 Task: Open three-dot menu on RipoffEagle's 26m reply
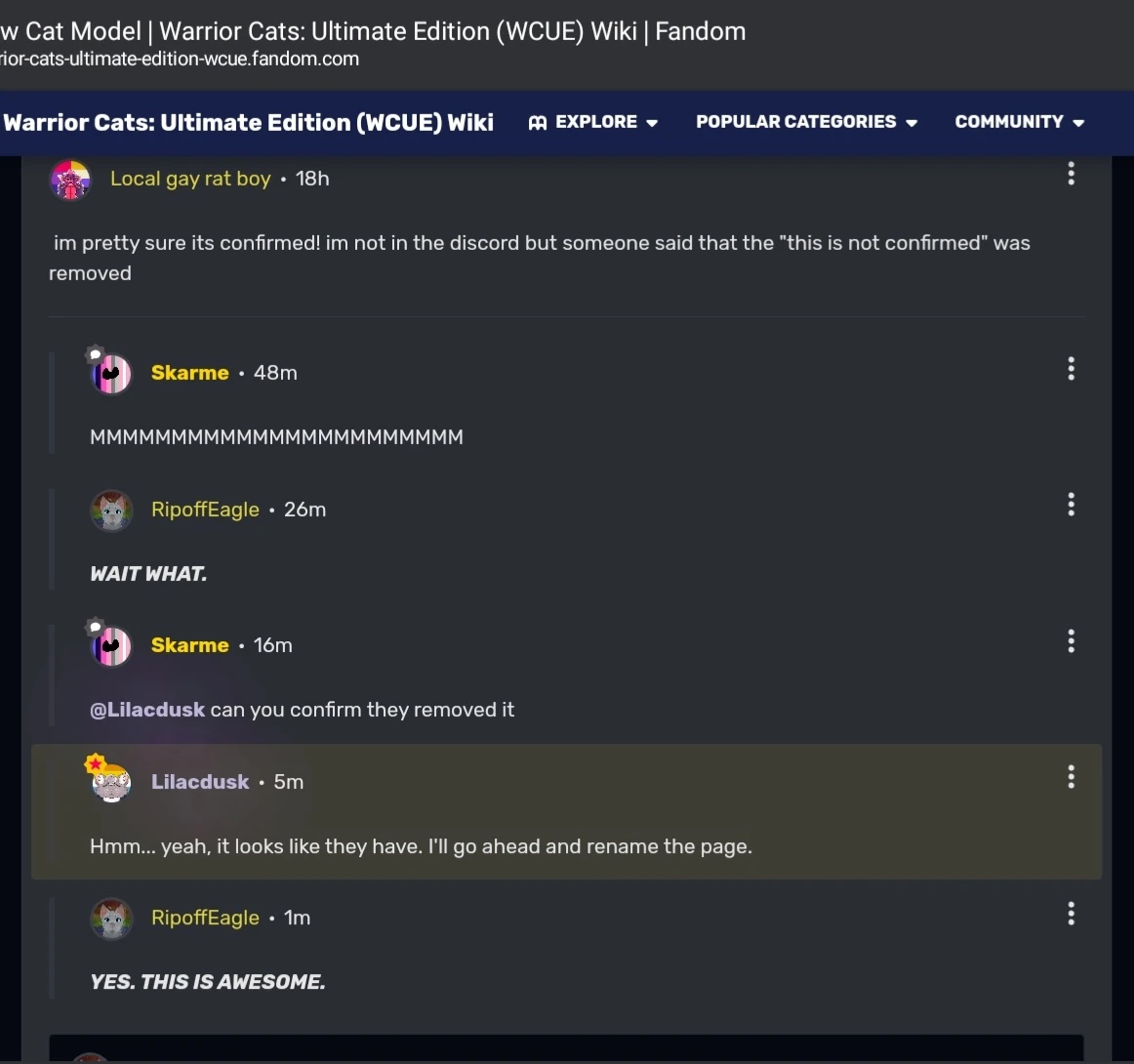(x=1071, y=505)
